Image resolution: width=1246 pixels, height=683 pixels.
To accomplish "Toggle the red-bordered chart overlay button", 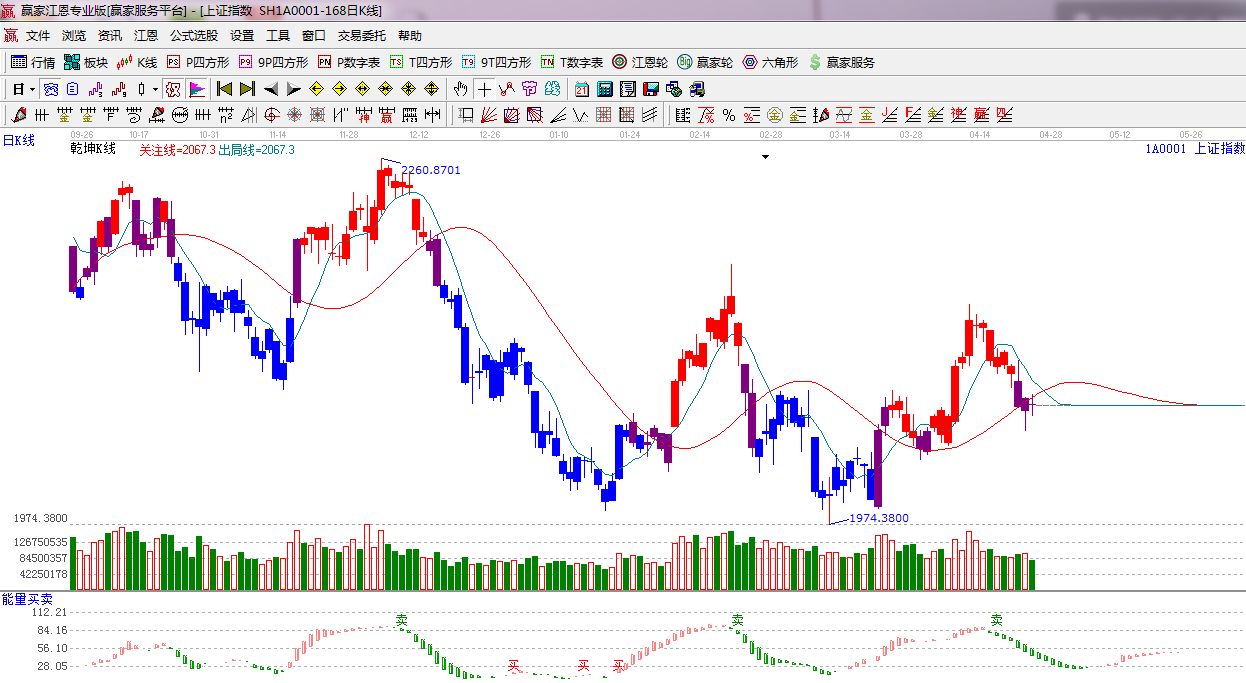I will point(173,89).
